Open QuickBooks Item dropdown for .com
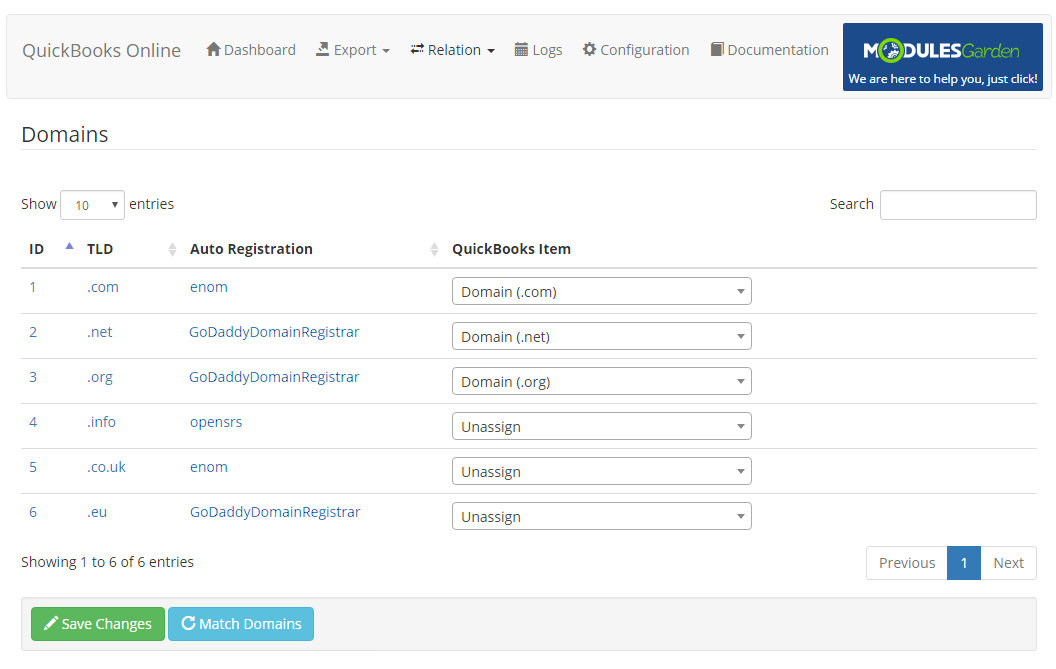The width and height of the screenshot is (1056, 669). coord(601,292)
